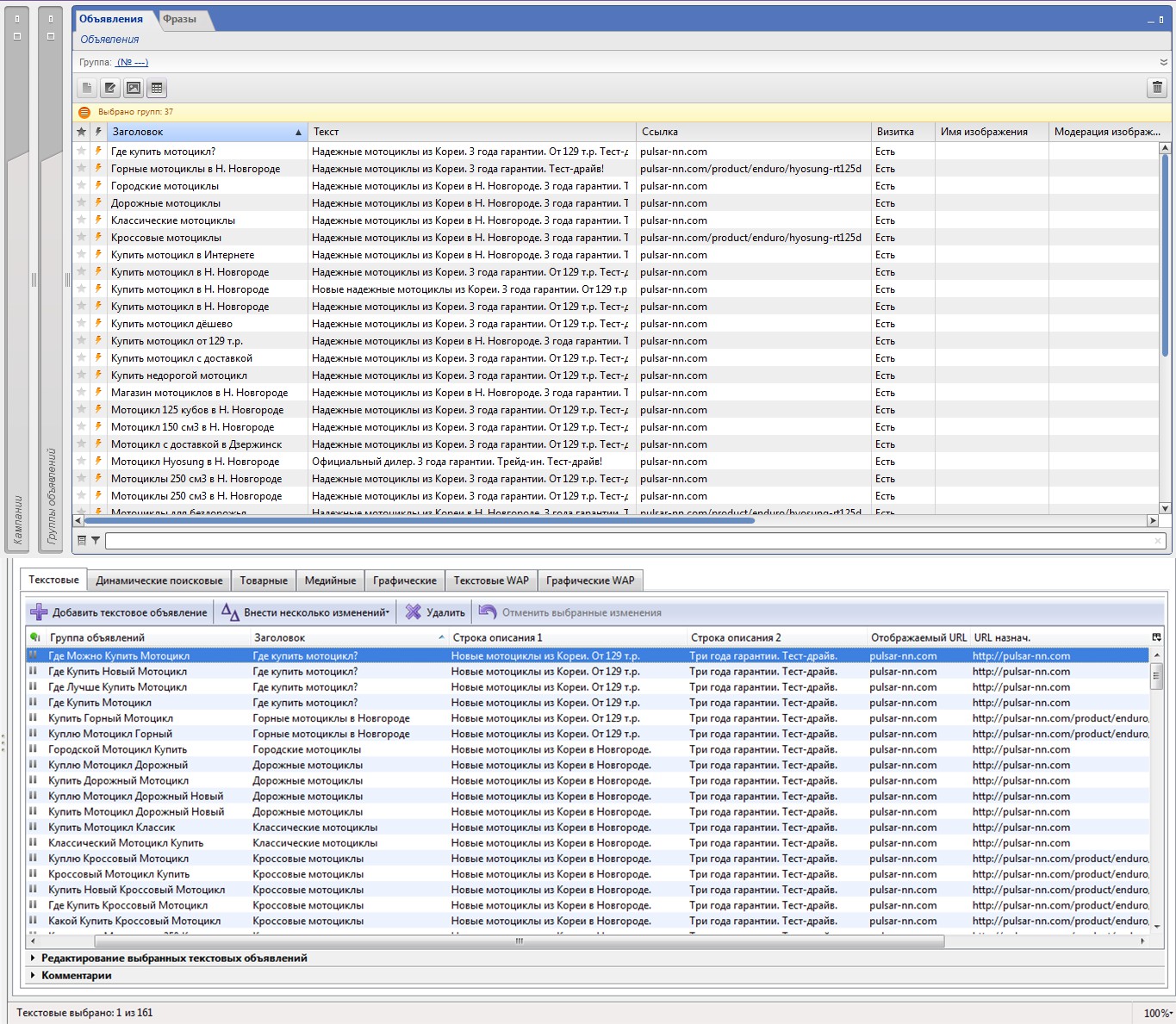The image size is (1176, 1024).
Task: Click the undo arrow revert icon
Action: (x=488, y=612)
